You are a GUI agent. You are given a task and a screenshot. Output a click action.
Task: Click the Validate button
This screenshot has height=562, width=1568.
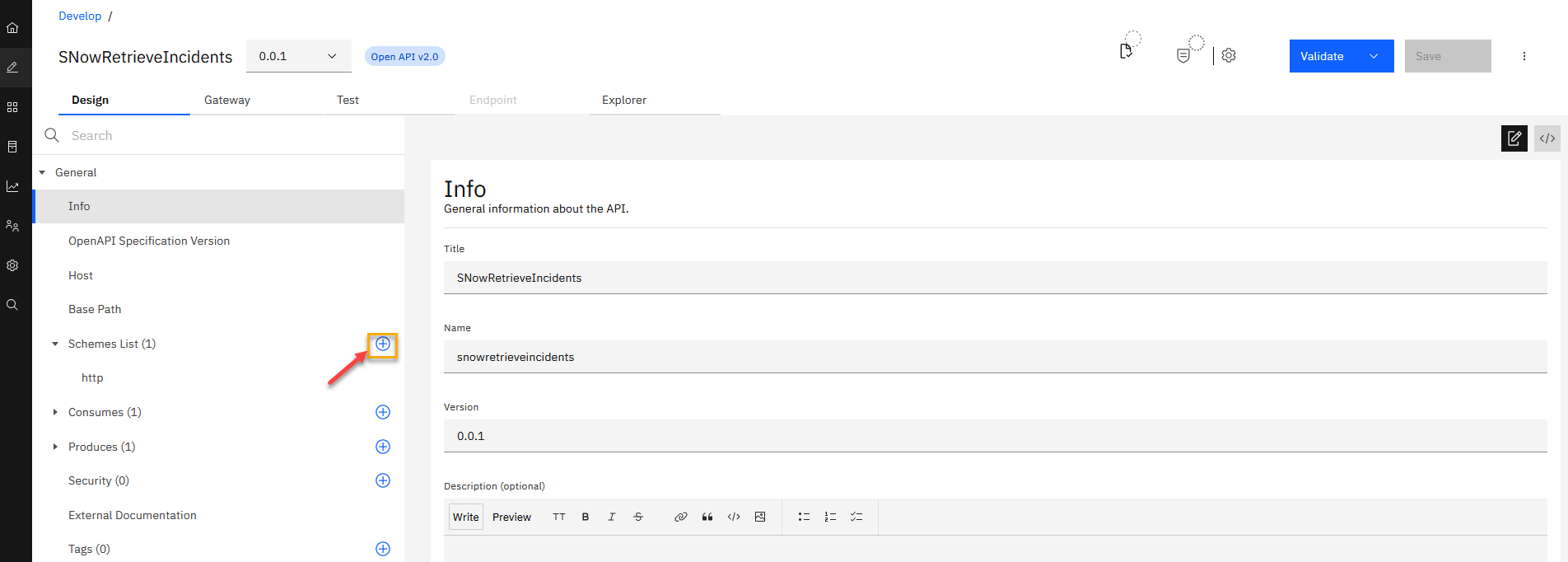coord(1322,56)
